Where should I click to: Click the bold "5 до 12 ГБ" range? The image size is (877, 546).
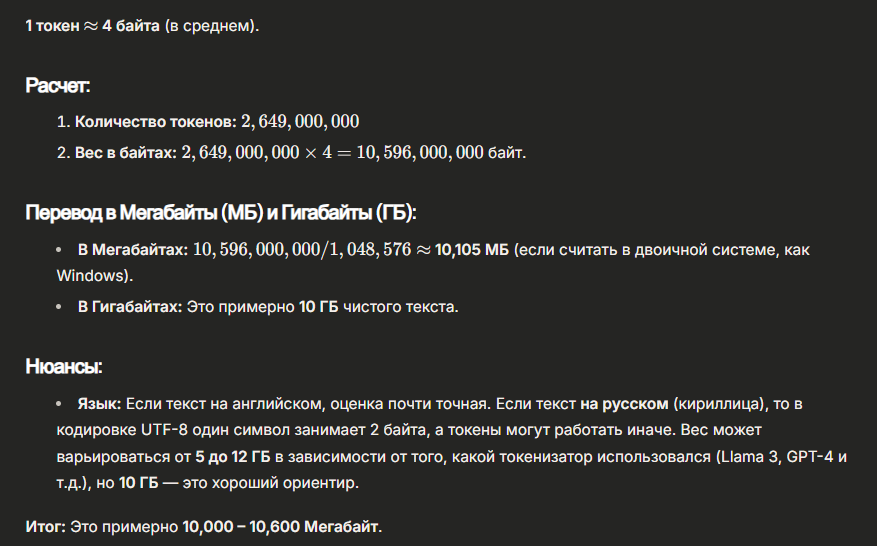(x=232, y=457)
